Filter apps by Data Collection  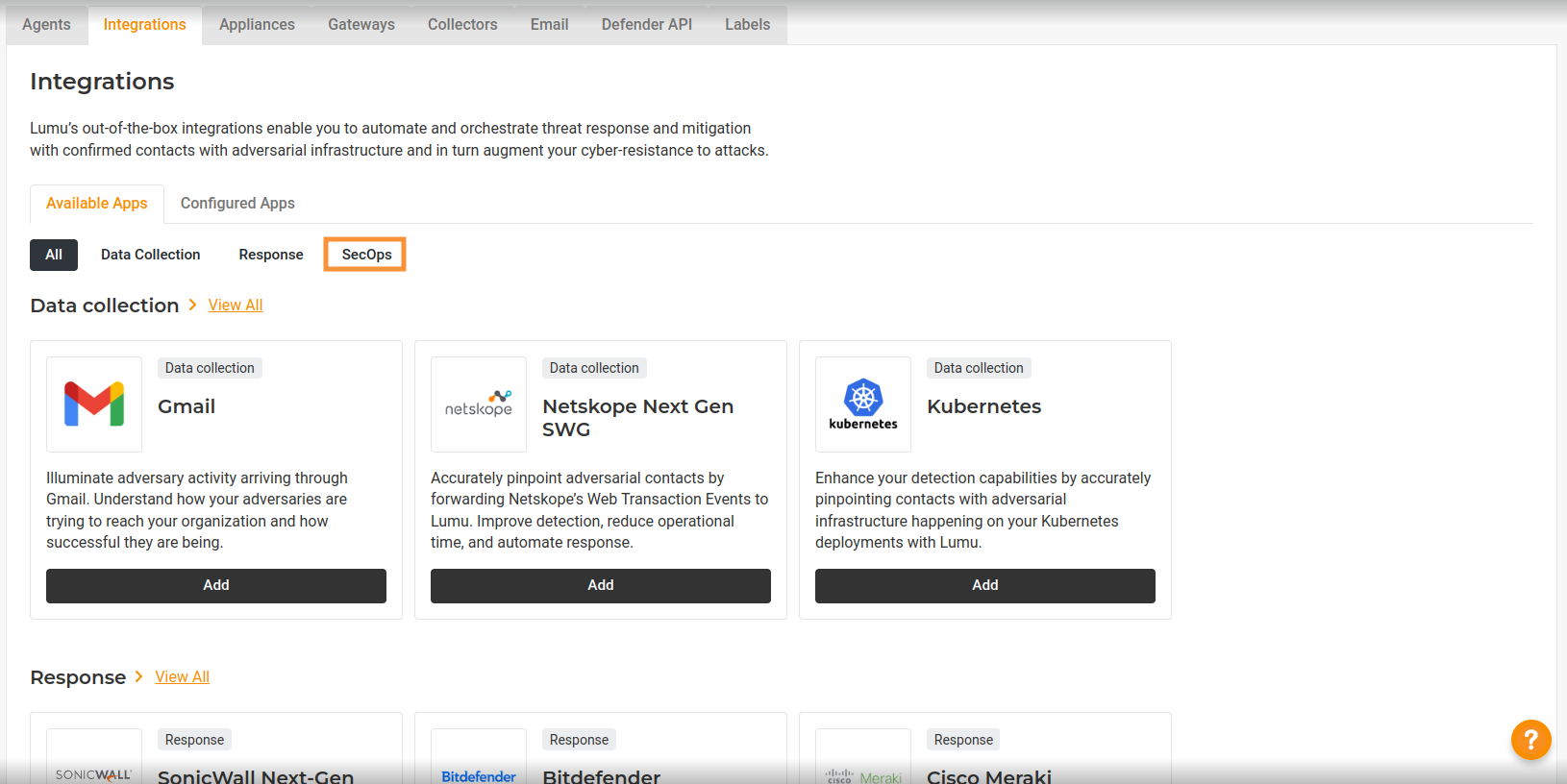click(x=151, y=255)
